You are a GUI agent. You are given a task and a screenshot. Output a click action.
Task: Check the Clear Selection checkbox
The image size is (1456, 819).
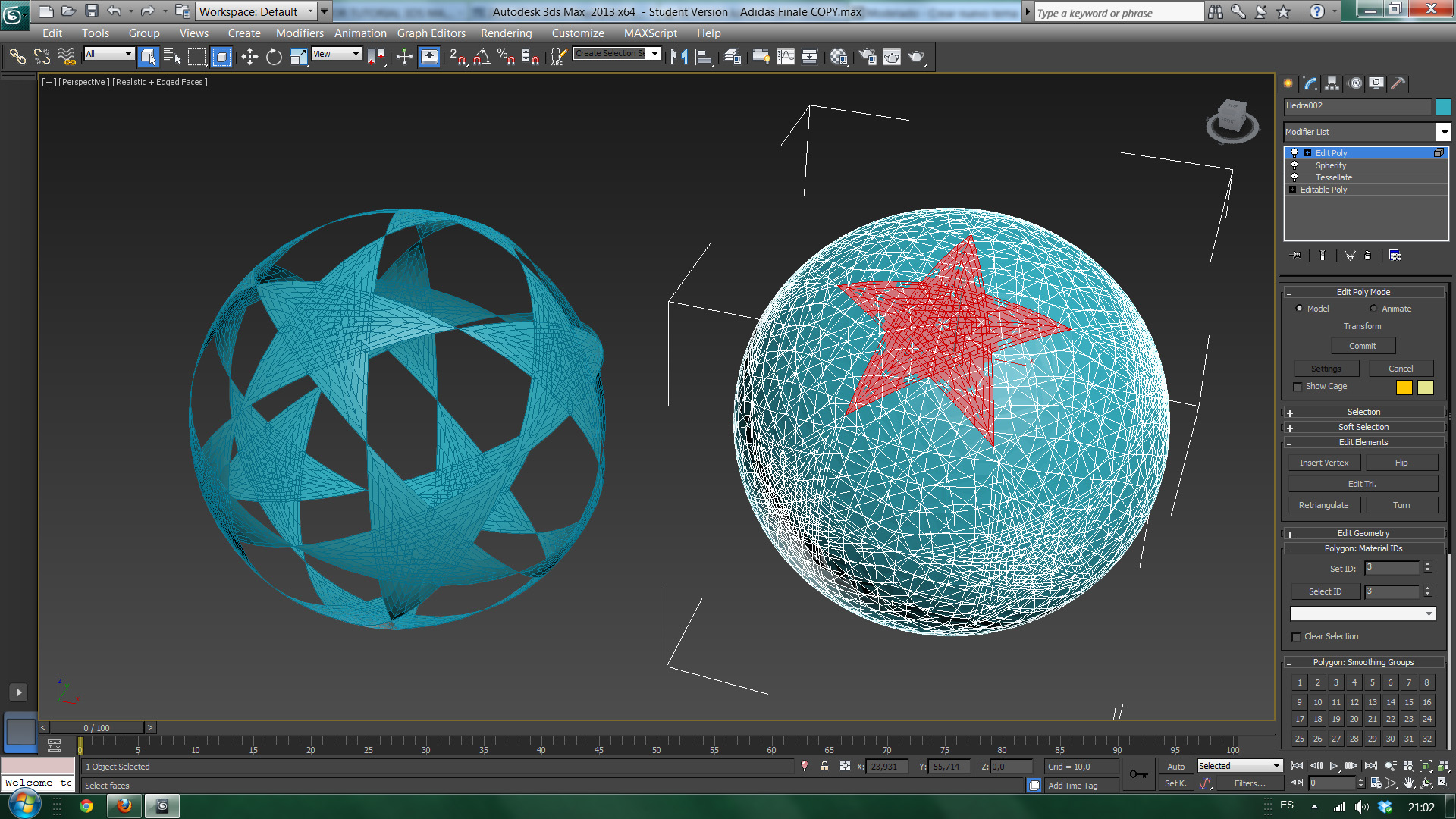[1296, 637]
